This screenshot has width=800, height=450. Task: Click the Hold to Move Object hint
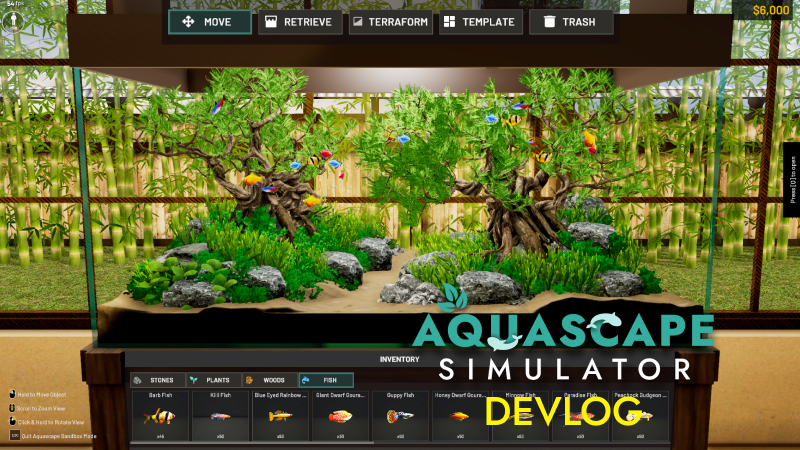click(x=42, y=394)
